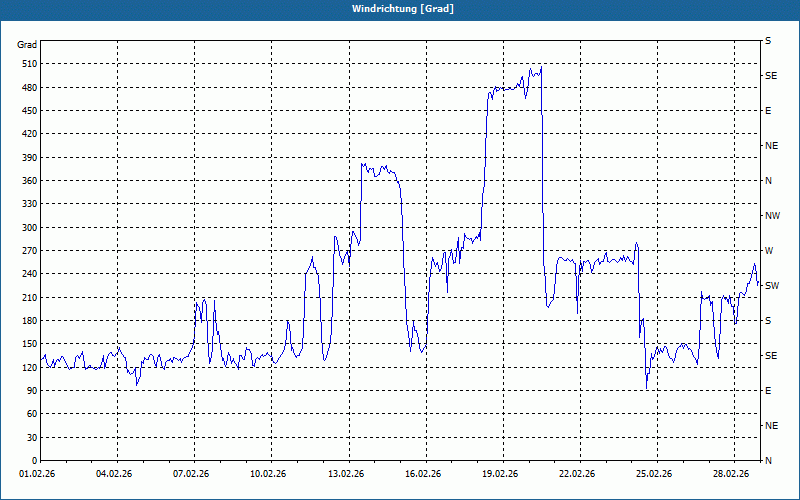The width and height of the screenshot is (800, 500).
Task: Click the y-axis value 480
Action: tap(30, 88)
